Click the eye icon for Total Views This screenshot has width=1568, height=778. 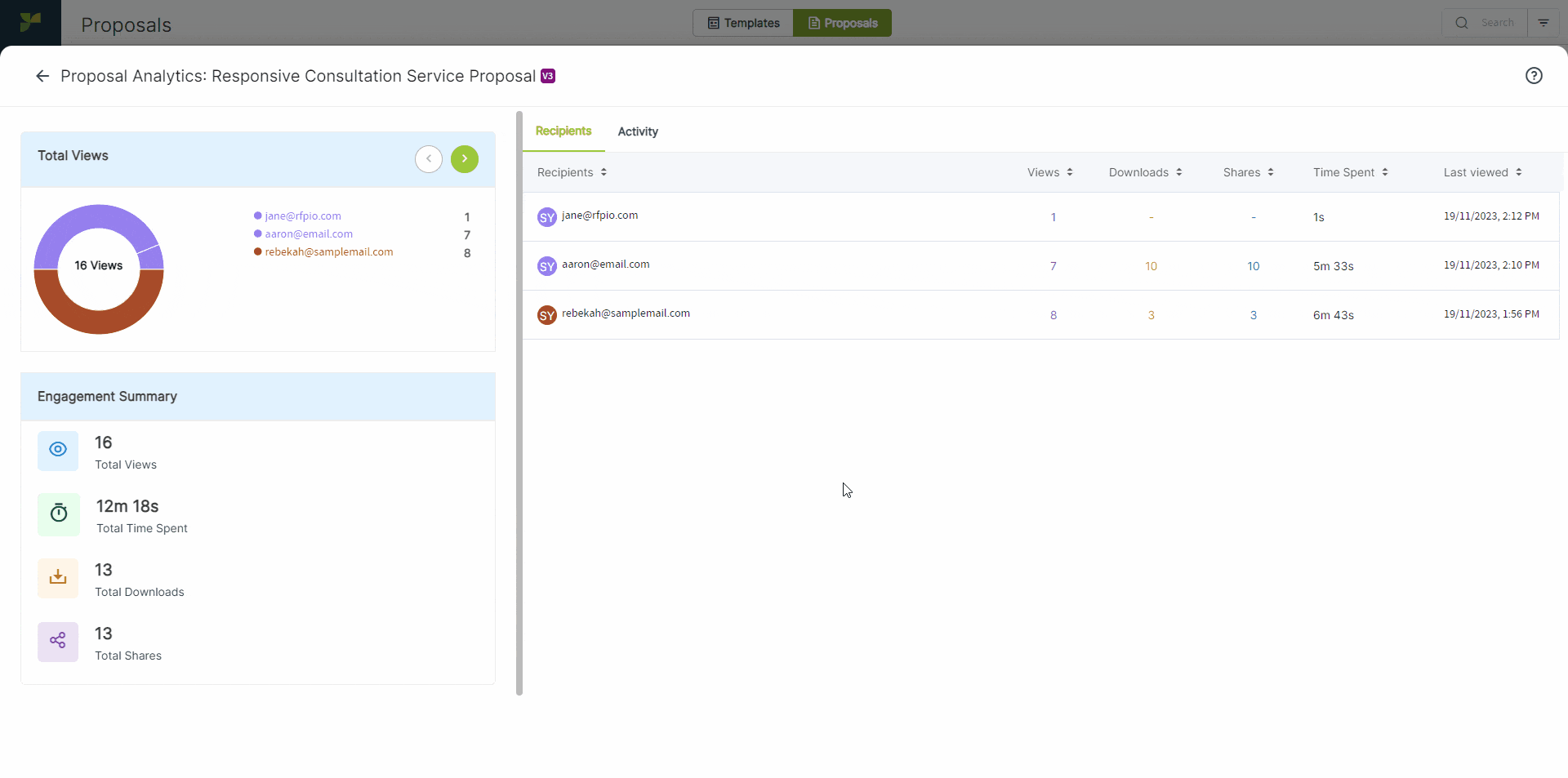[x=58, y=450]
